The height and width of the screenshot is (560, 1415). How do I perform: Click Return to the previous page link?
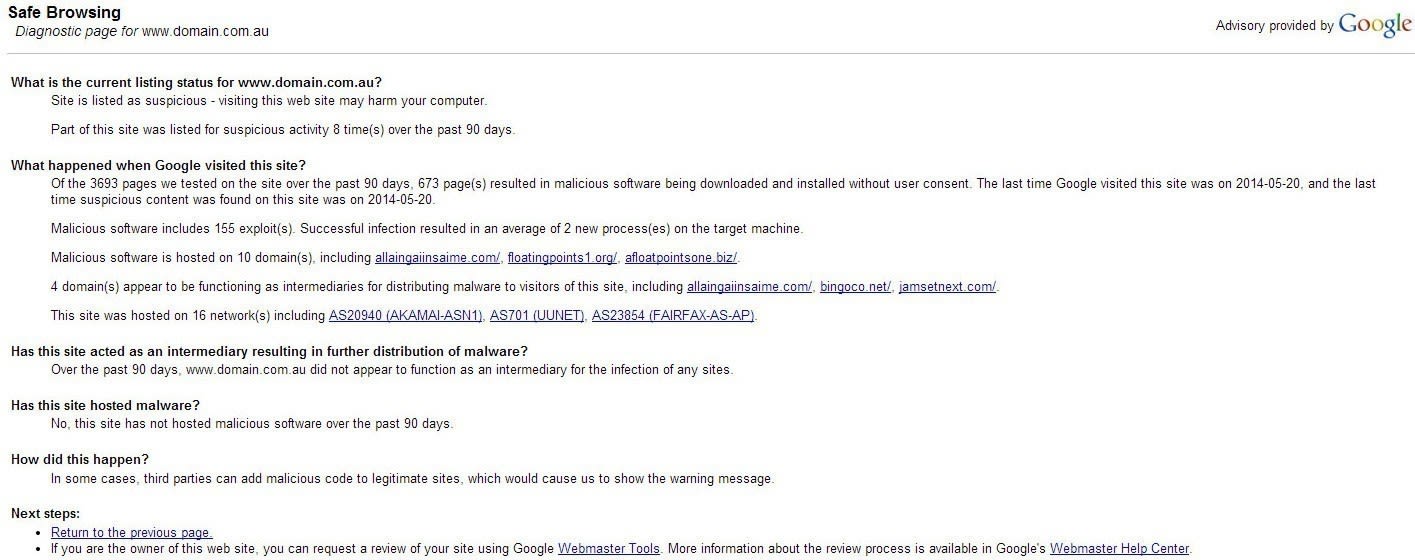131,533
